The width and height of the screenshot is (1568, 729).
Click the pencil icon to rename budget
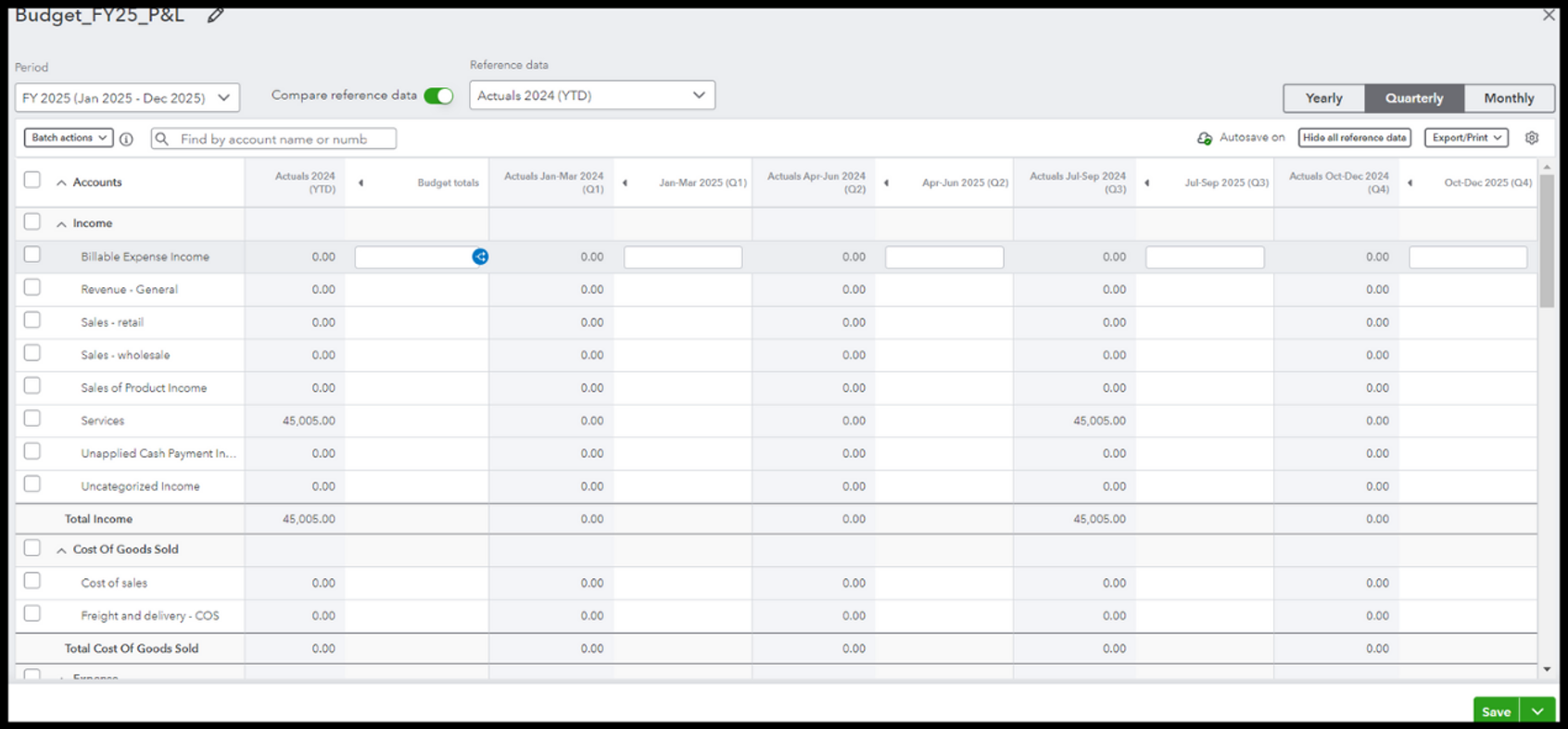(x=215, y=15)
